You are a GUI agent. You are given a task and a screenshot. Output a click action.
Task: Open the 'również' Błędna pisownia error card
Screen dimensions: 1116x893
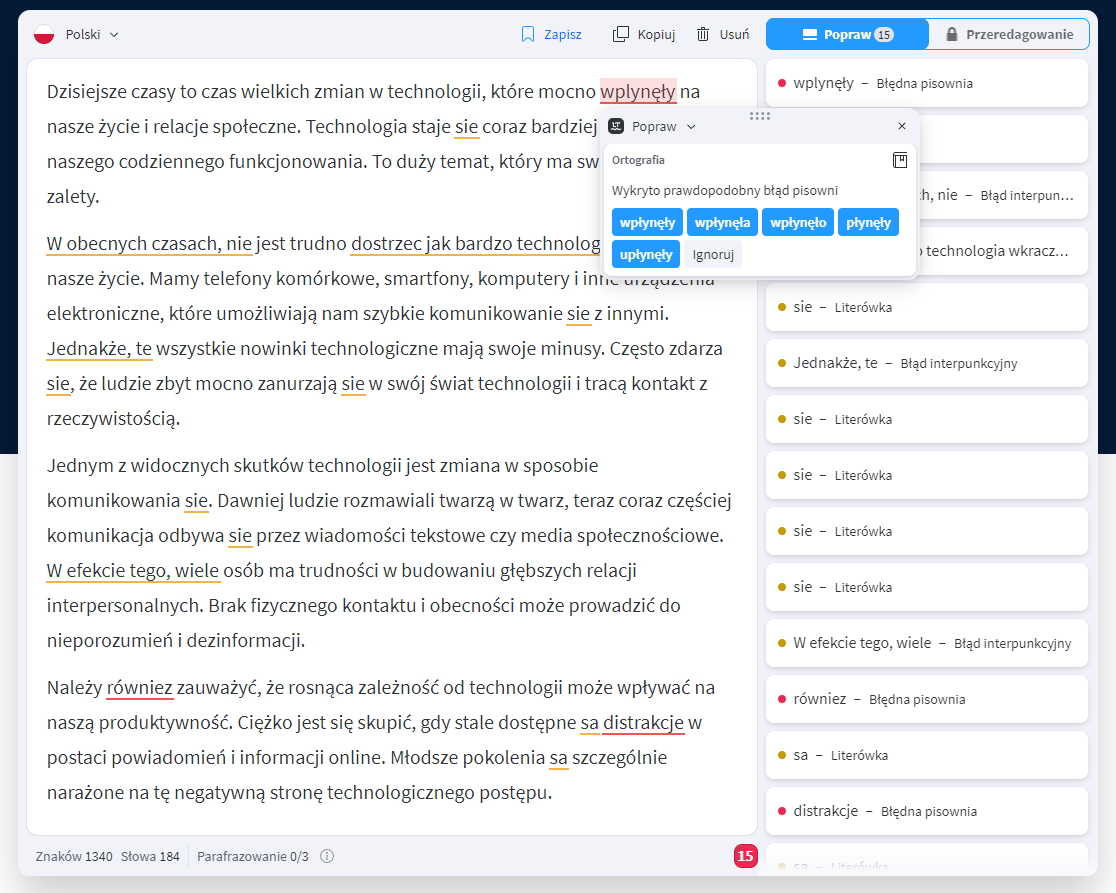click(927, 699)
